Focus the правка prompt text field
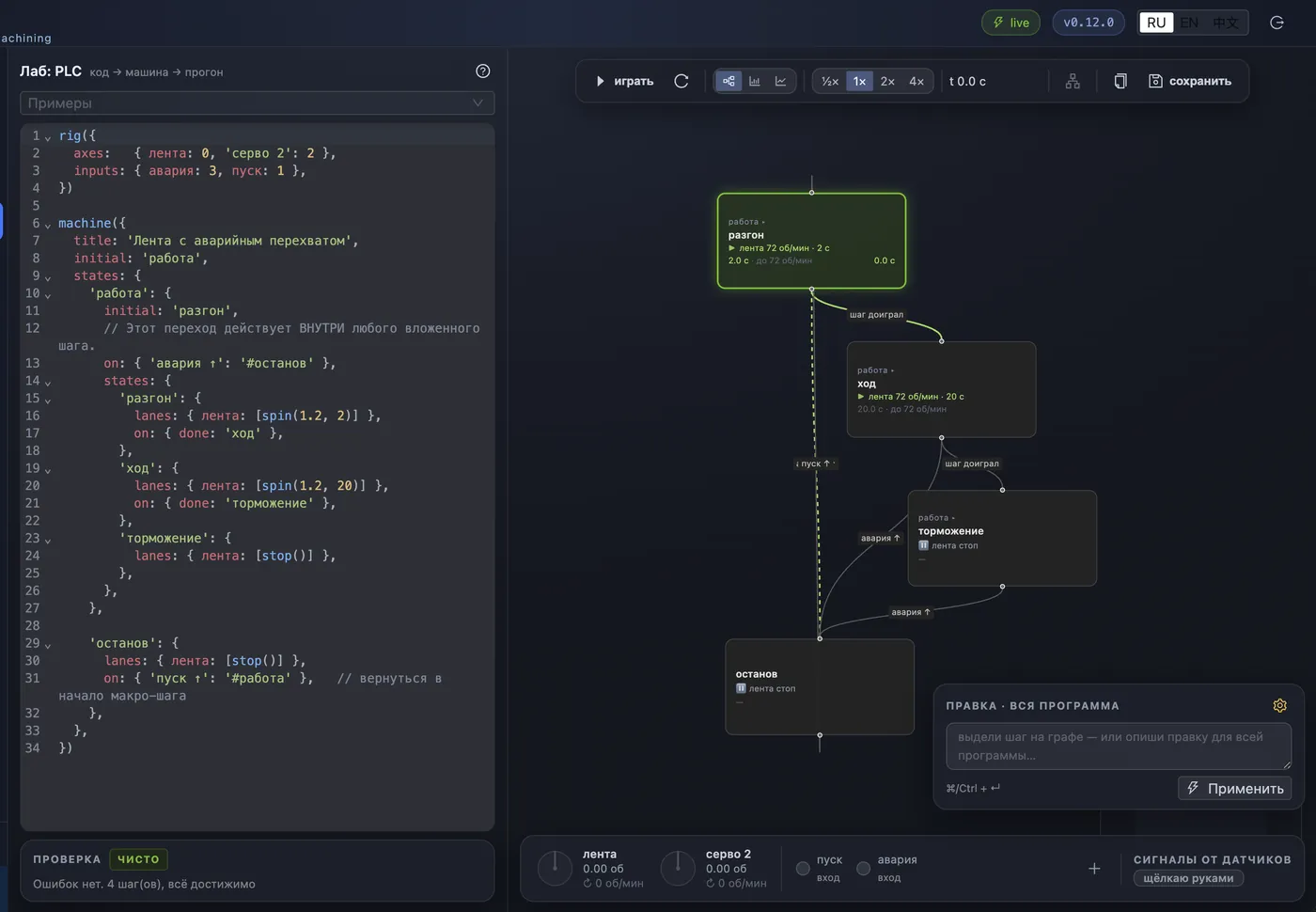The width and height of the screenshot is (1316, 912). click(1119, 747)
